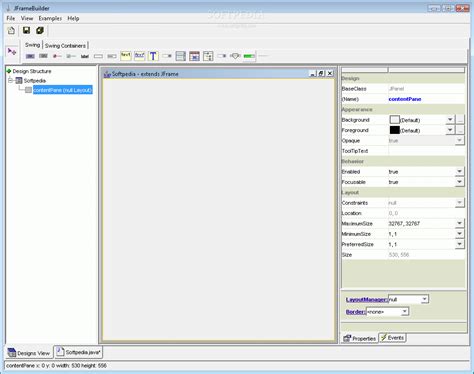474x374 pixels.
Task: Click the Background color swatch
Action: click(x=395, y=119)
